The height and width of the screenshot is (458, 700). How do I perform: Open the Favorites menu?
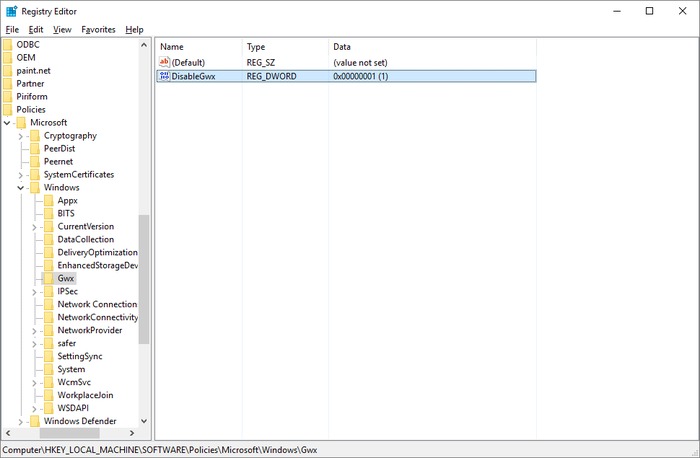point(98,30)
